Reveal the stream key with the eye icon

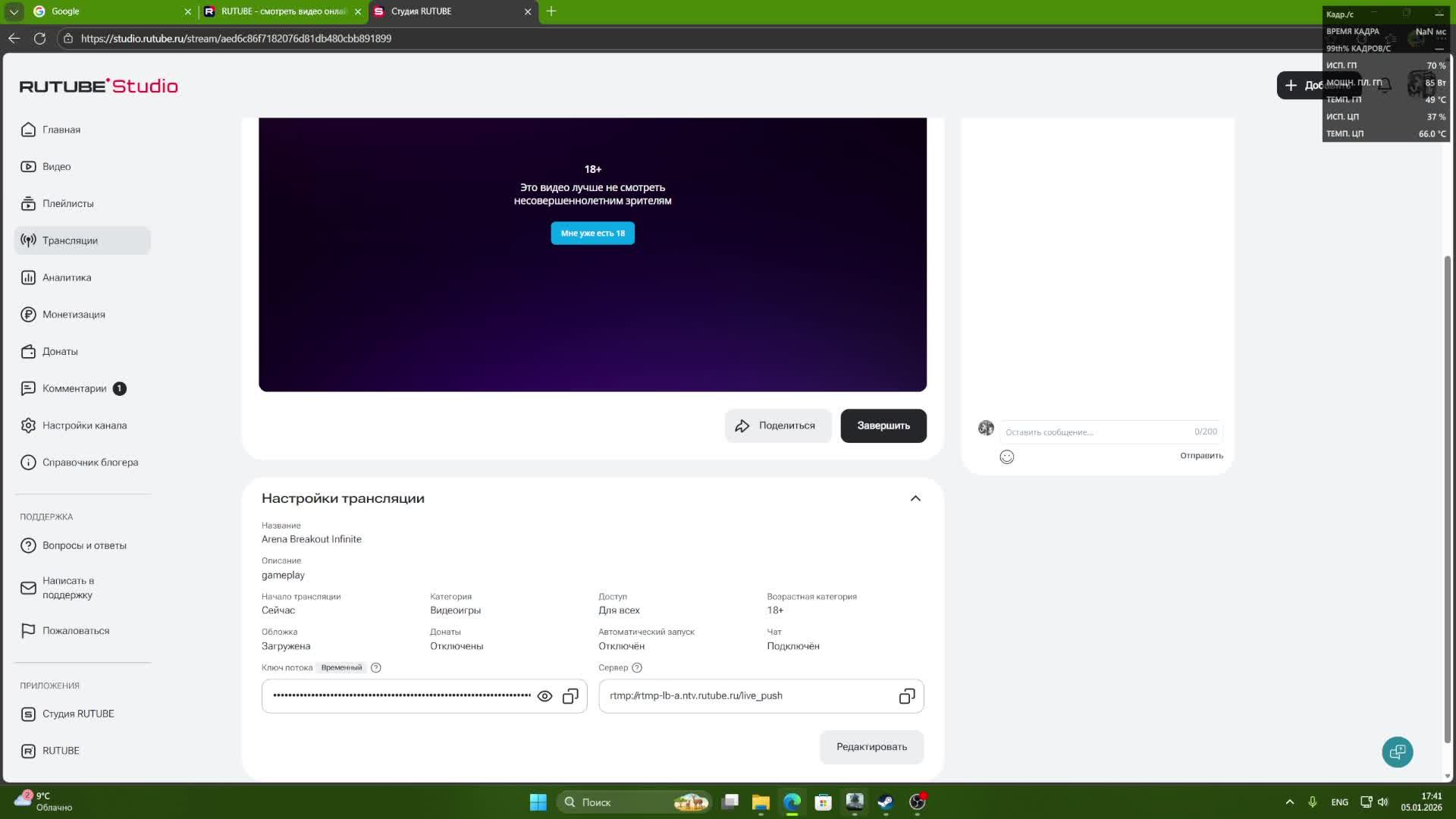point(544,696)
